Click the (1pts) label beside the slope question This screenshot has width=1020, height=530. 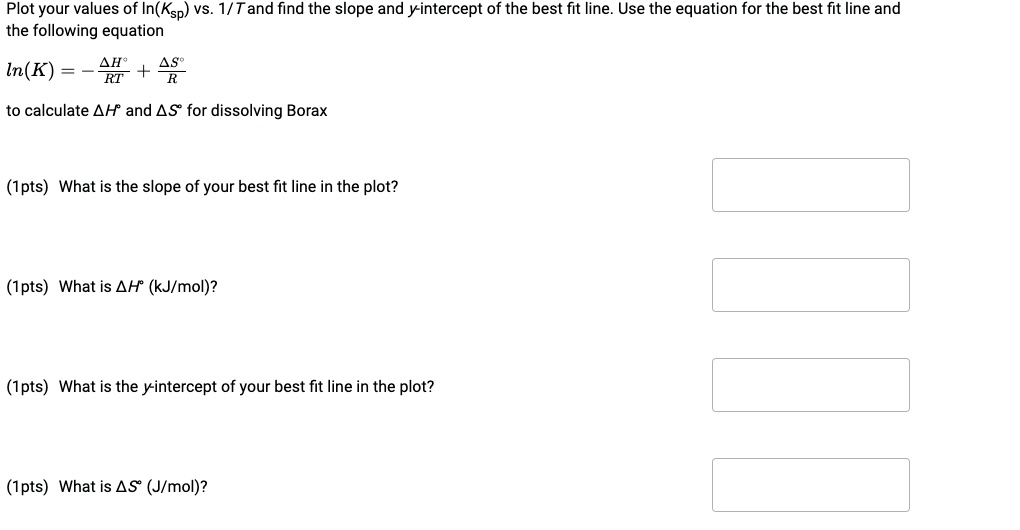28,187
